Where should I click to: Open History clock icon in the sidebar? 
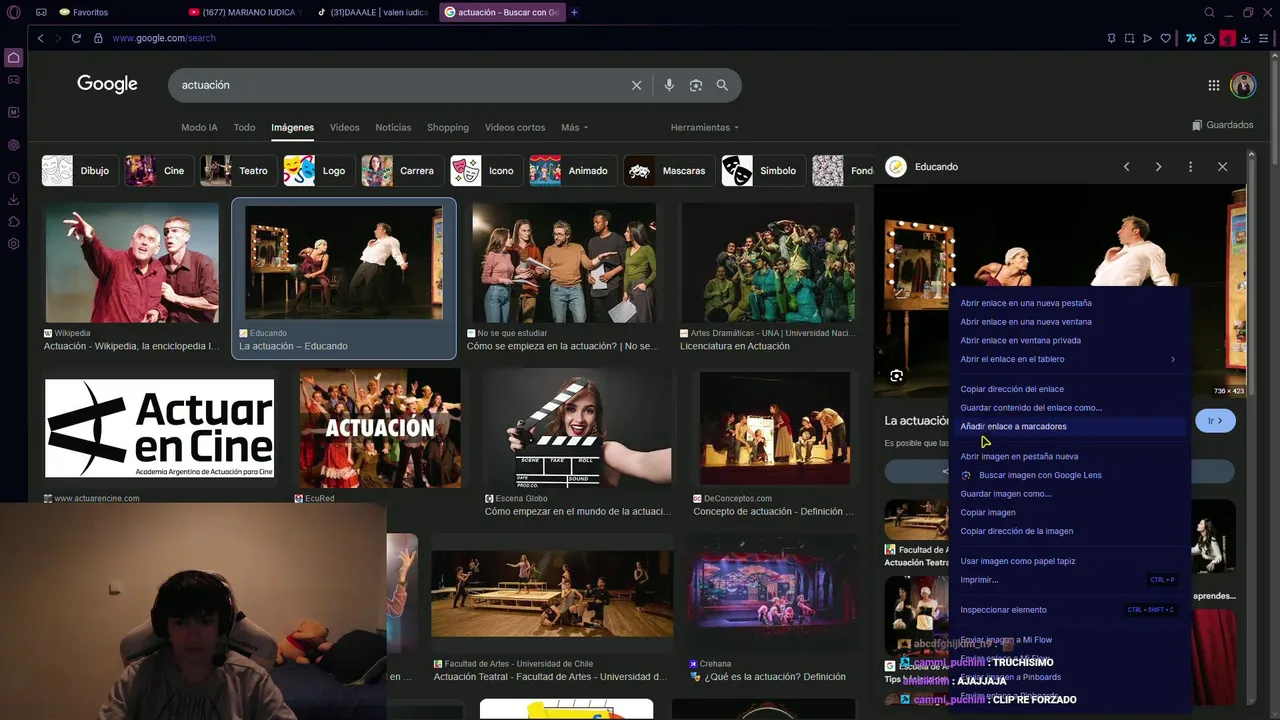coord(14,178)
